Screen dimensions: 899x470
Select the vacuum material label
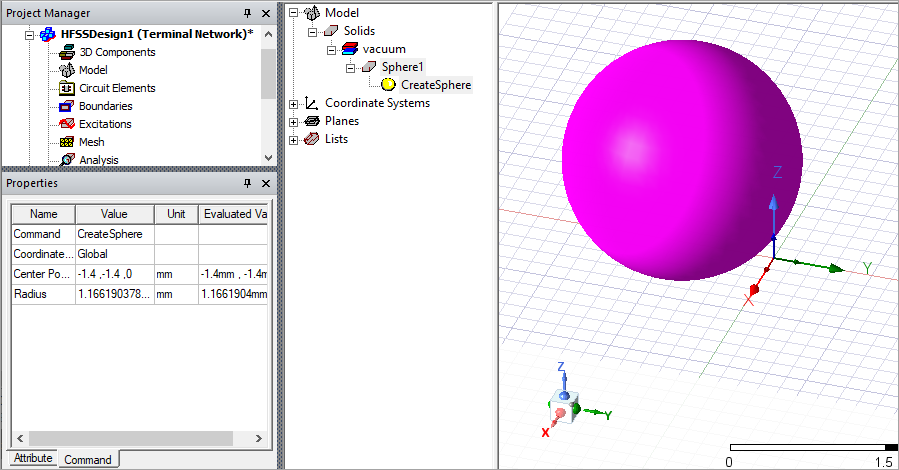point(384,49)
